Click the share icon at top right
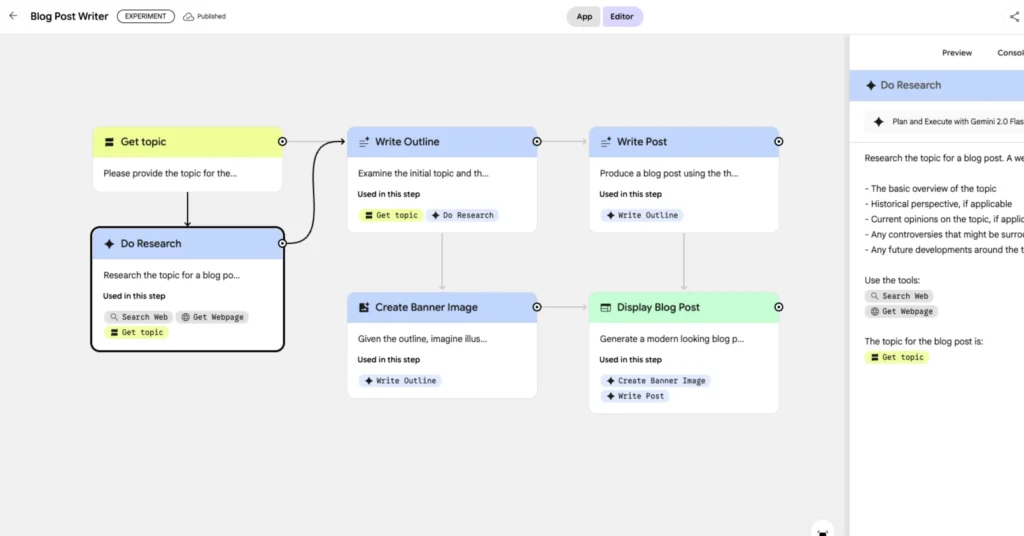Screen dimensions: 1024x536 [1014, 17]
